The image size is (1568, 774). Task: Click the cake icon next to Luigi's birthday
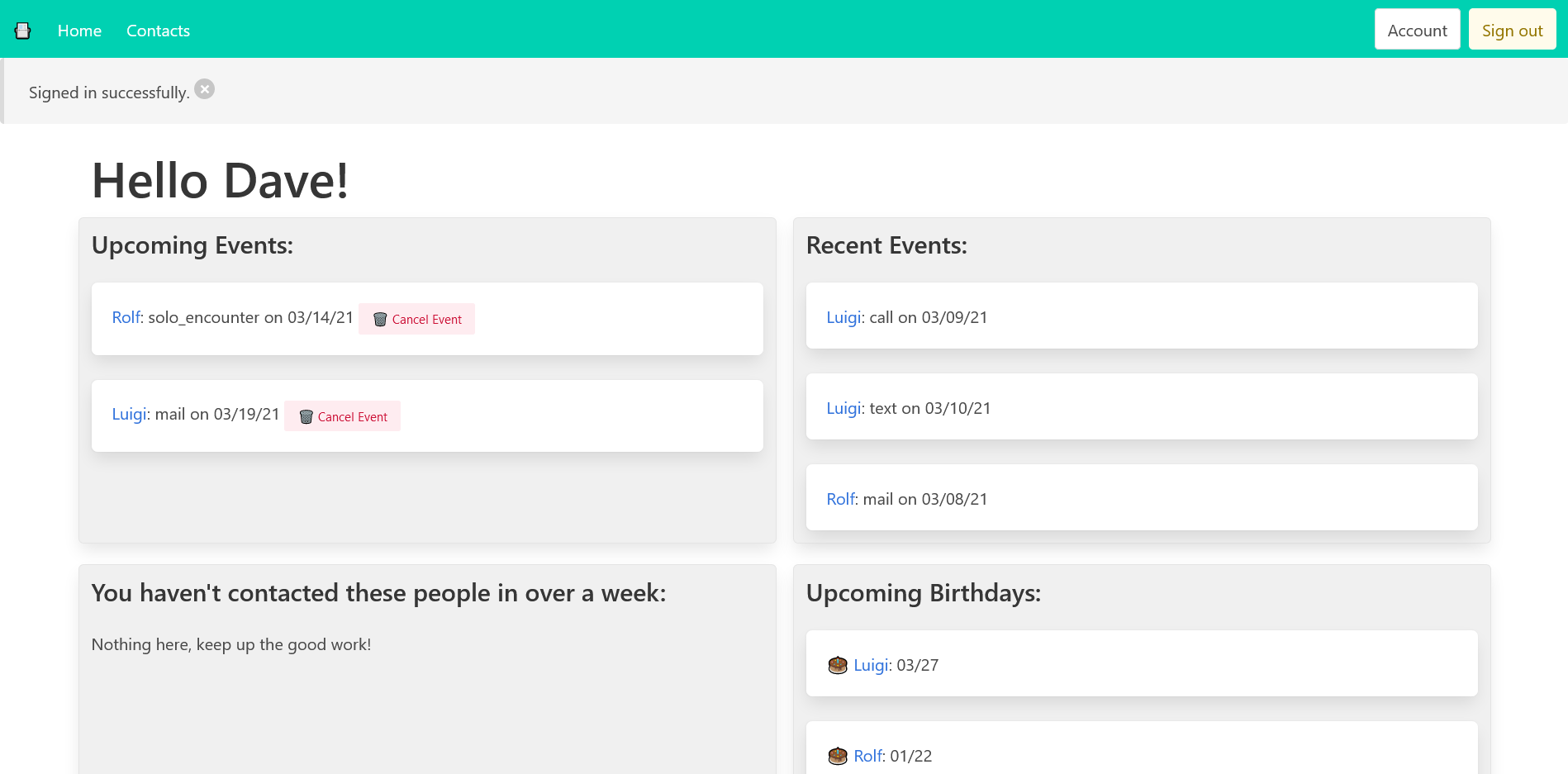pos(837,664)
